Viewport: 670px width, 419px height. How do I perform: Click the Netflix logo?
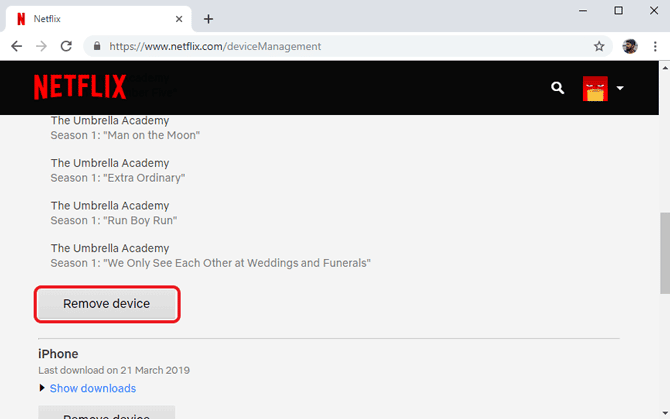80,87
